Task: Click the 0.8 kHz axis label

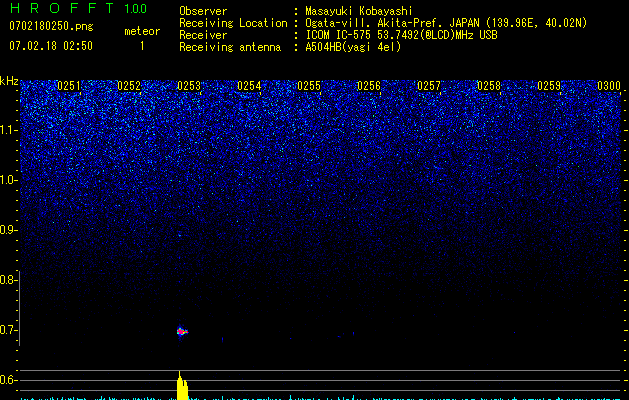Action: 8,280
